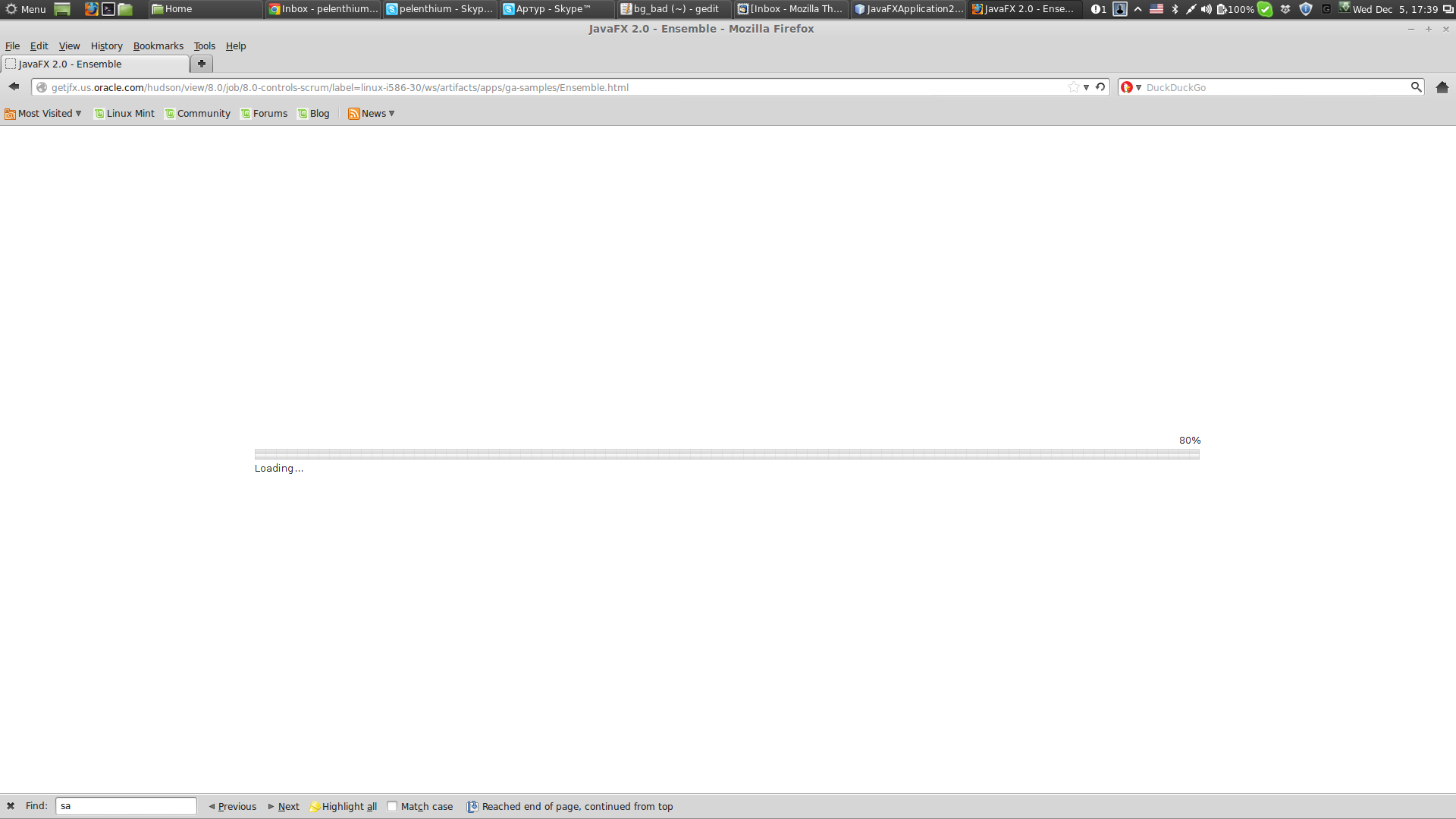
Task: Click the Next find button
Action: pyautogui.click(x=284, y=806)
